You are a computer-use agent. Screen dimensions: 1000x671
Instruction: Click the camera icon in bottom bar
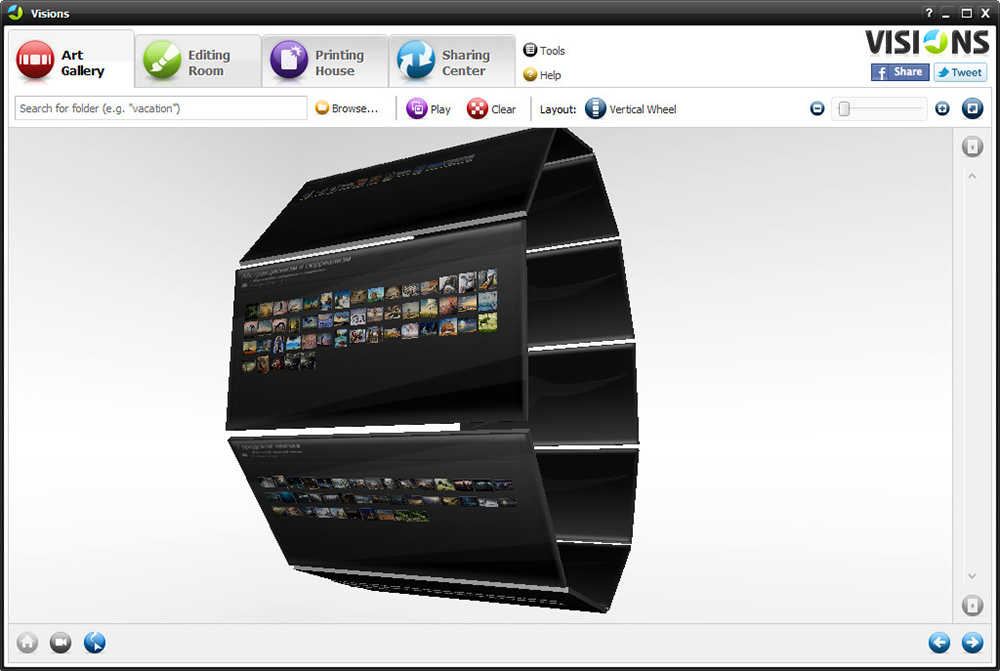point(61,642)
